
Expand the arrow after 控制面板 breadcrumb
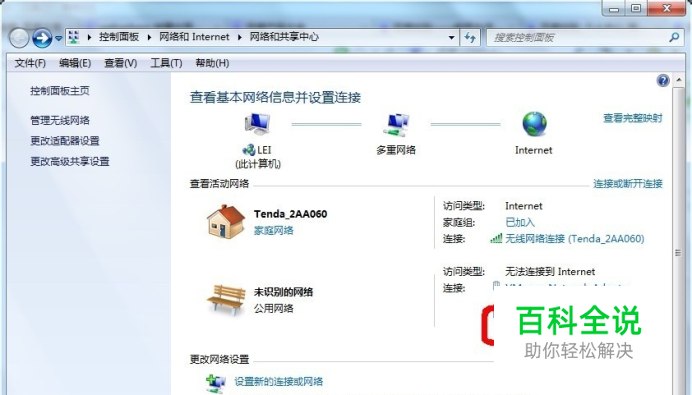coord(149,38)
